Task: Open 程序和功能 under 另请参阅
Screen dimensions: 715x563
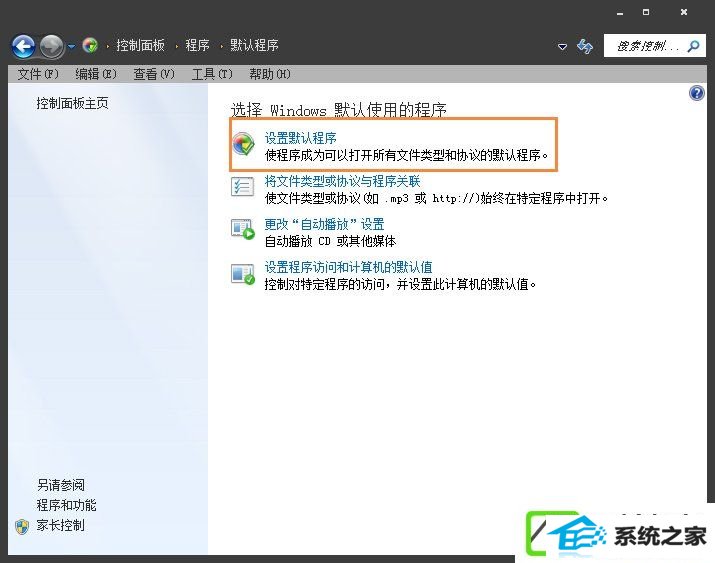Action: [67, 505]
